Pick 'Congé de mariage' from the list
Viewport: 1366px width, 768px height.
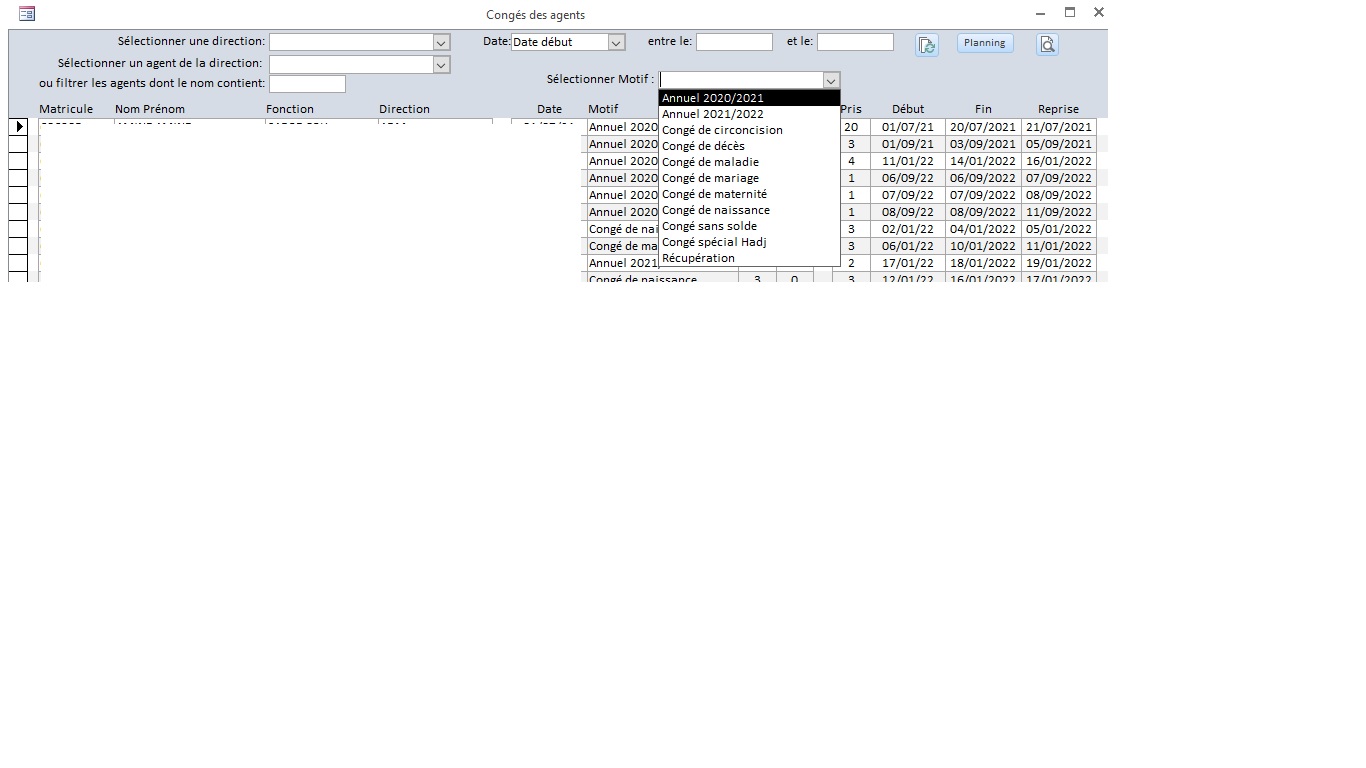coord(749,178)
